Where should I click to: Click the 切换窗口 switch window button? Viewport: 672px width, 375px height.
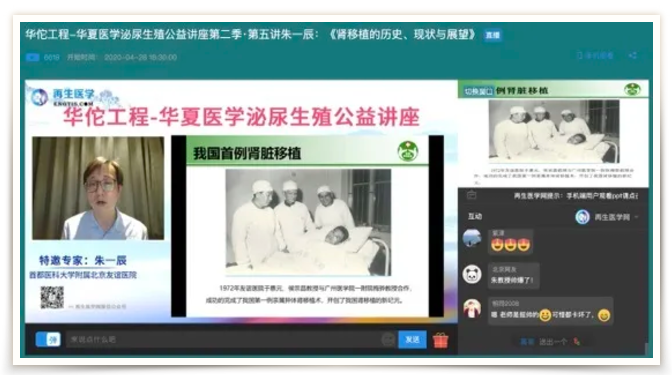(479, 91)
